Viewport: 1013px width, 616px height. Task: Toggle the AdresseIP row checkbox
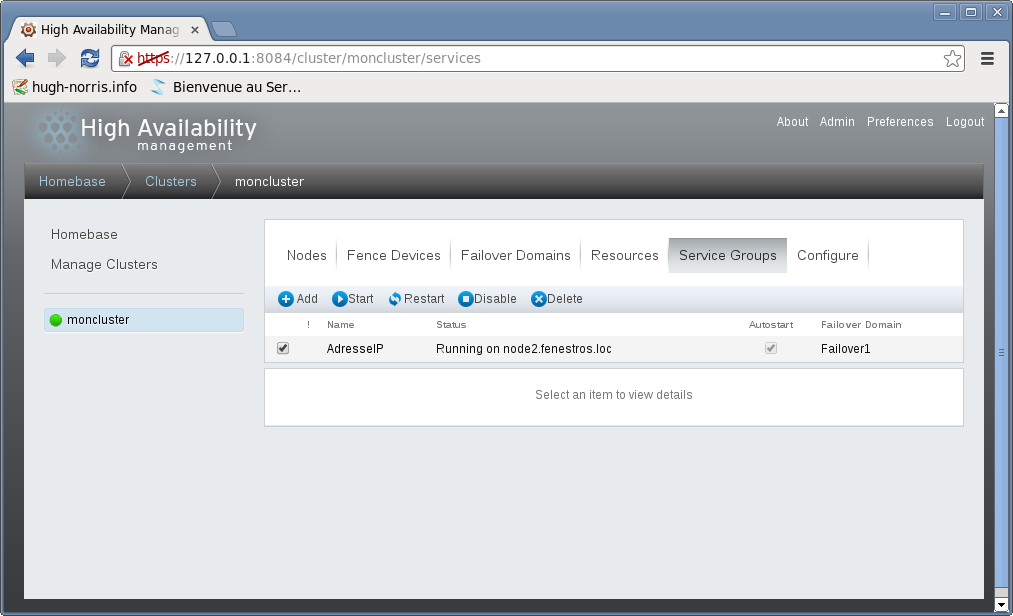pos(283,349)
